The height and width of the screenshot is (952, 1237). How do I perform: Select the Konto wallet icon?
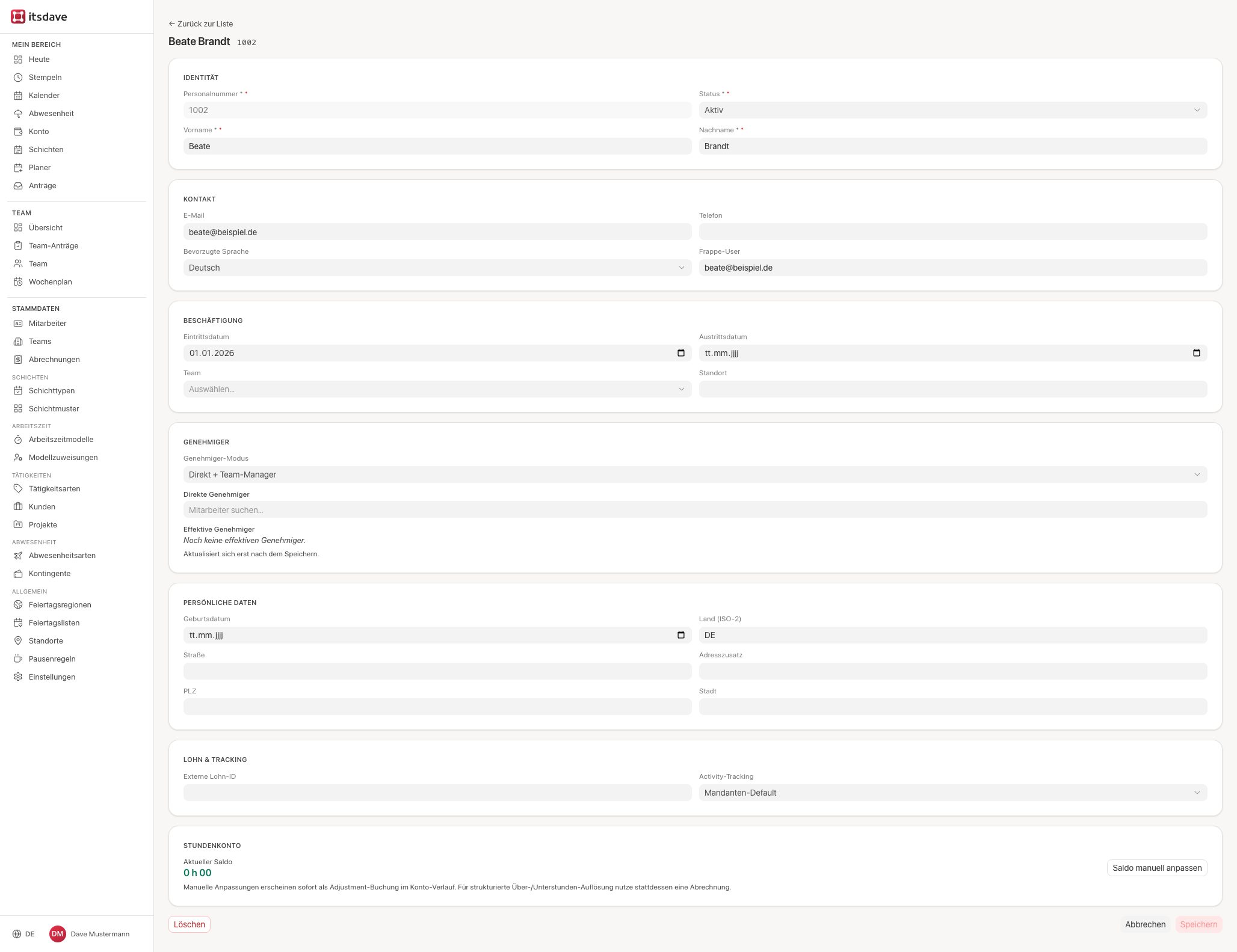(18, 132)
